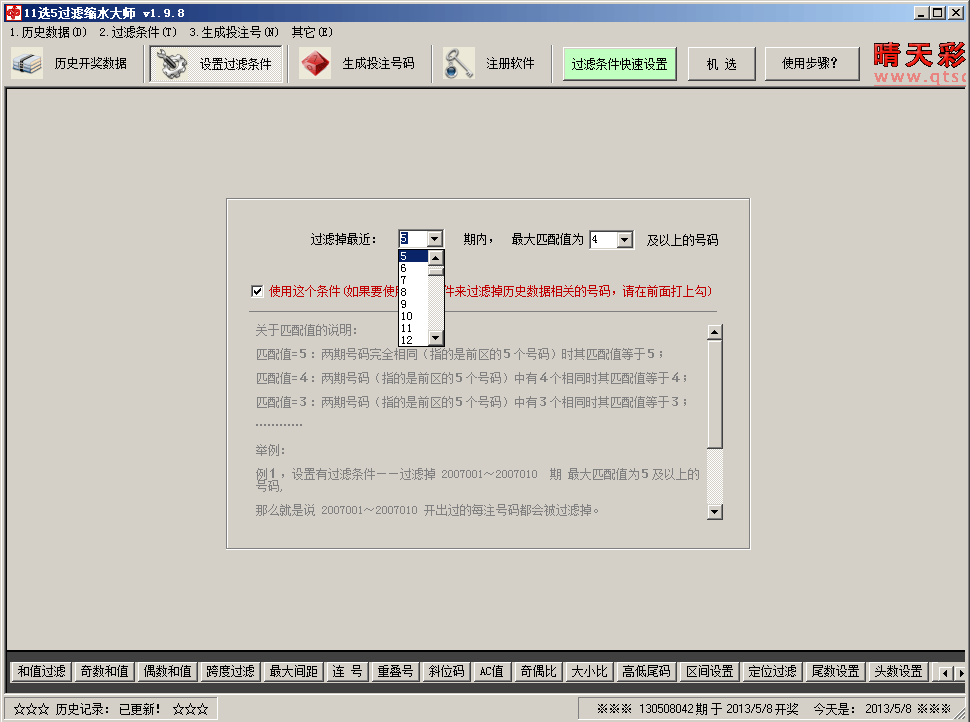Switch to 最大间距 tab
Viewport: 970px width, 722px height.
coord(294,671)
